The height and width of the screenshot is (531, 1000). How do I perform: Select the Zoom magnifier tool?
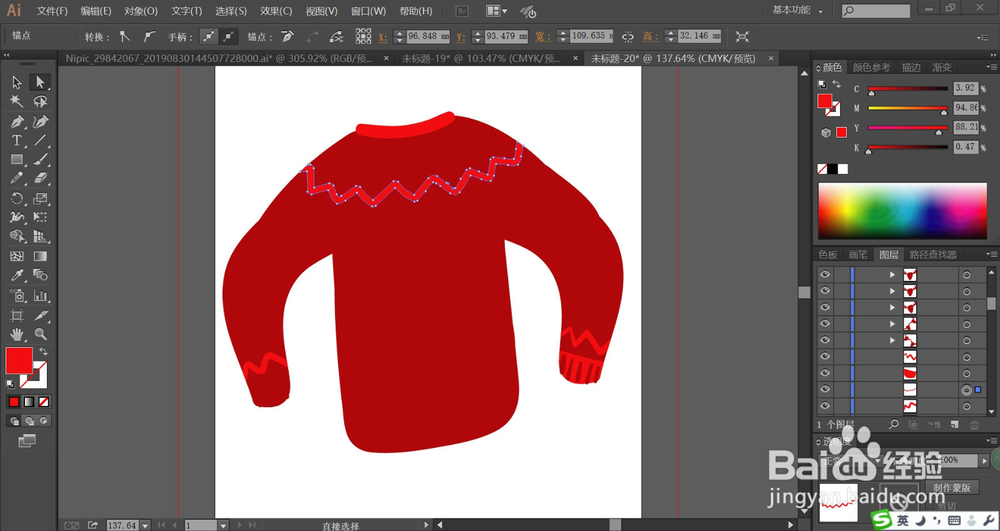coord(40,334)
